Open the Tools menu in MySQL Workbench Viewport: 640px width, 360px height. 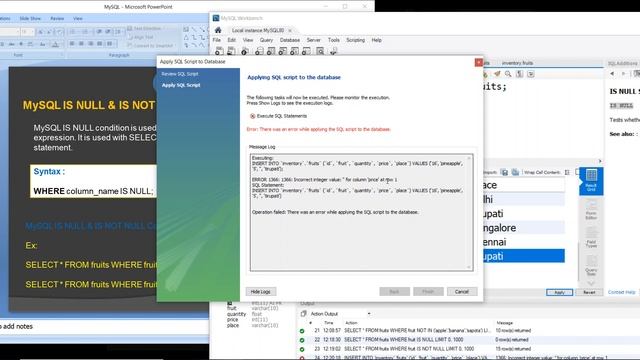pos(333,40)
